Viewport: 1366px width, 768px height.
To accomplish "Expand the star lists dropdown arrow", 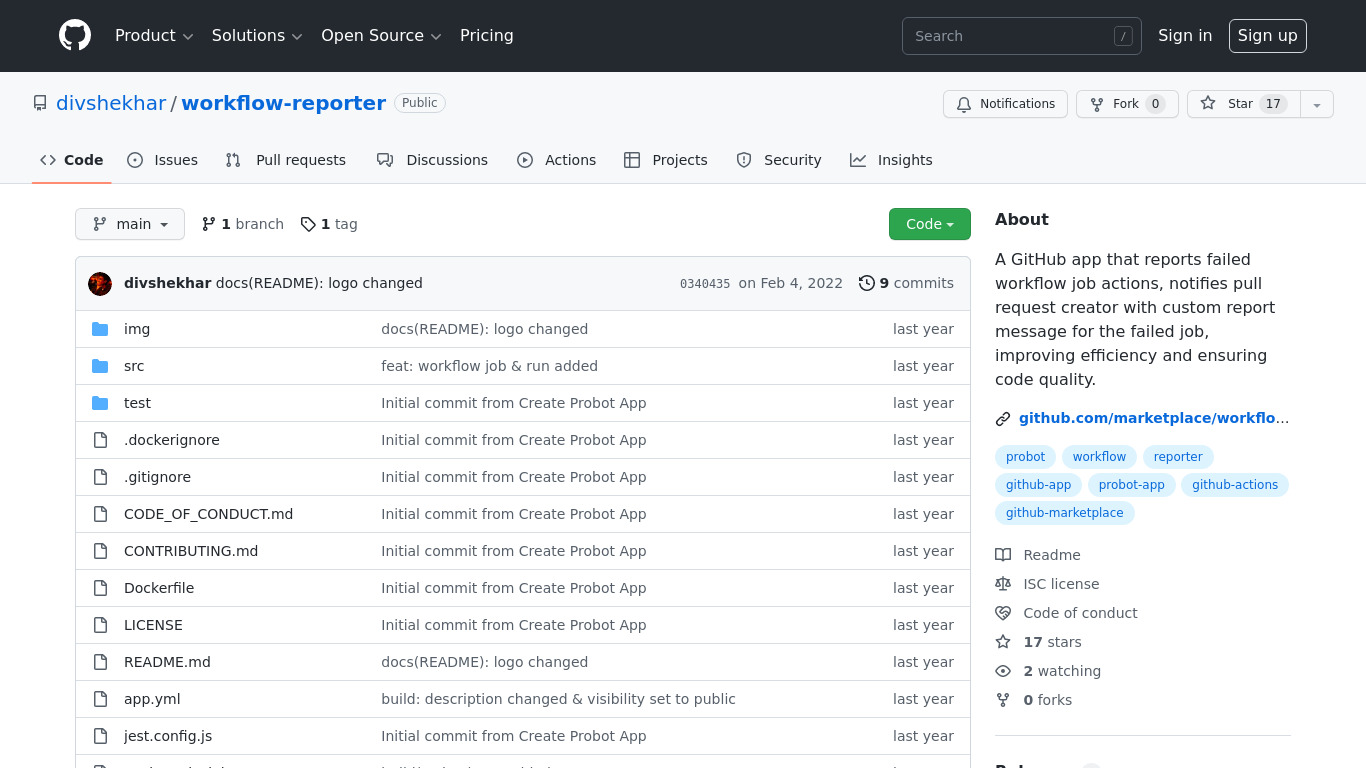I will click(1317, 104).
